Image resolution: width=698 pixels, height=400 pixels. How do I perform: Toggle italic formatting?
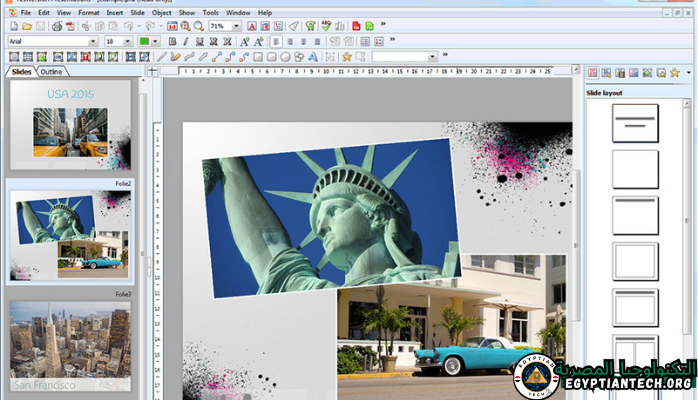(x=186, y=41)
